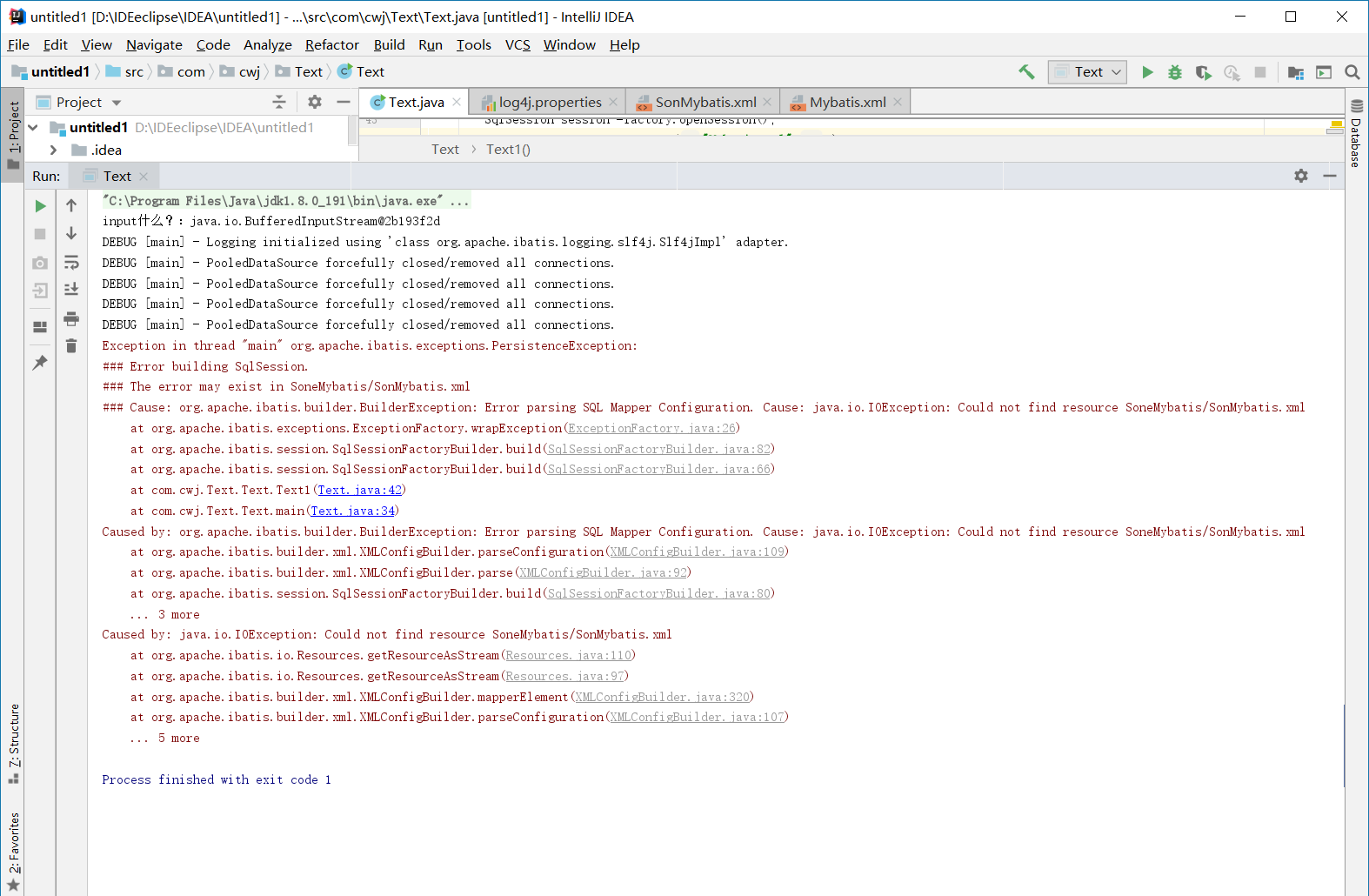Open the ExceptionFactory.java:26 link
This screenshot has height=896, width=1369.
pos(652,429)
